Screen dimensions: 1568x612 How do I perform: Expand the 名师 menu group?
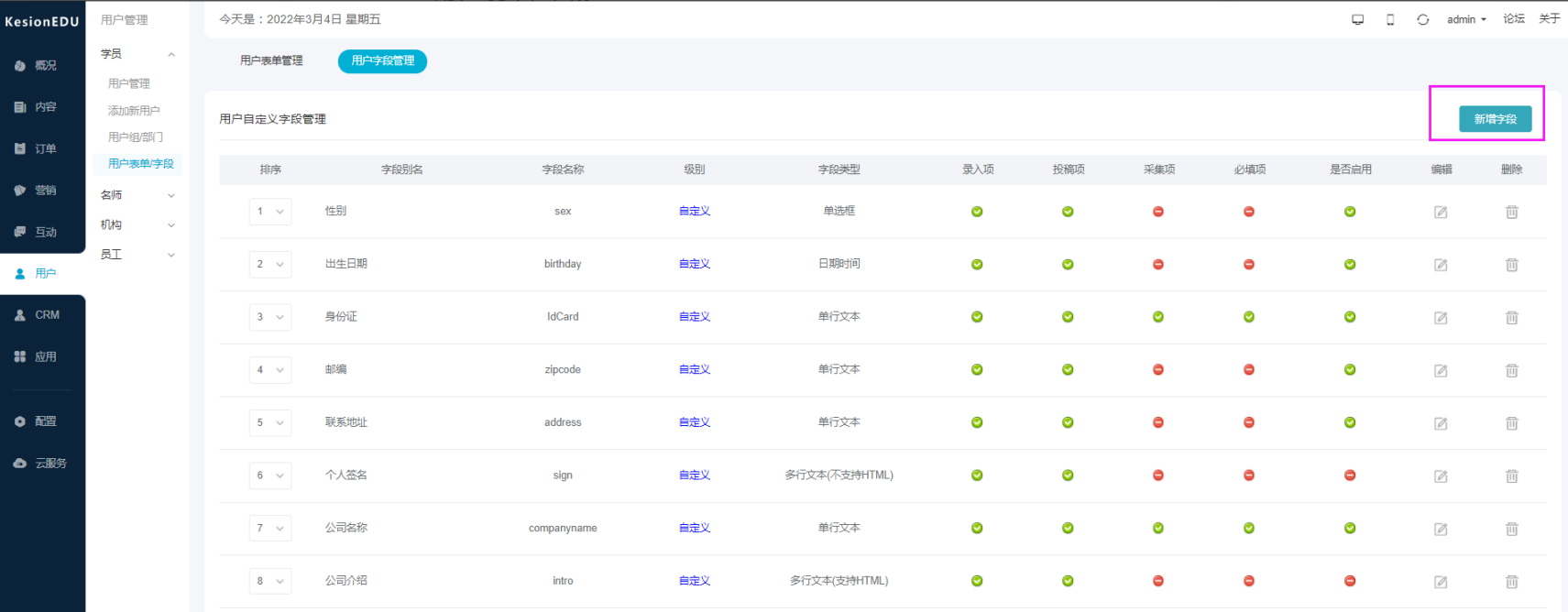click(137, 195)
